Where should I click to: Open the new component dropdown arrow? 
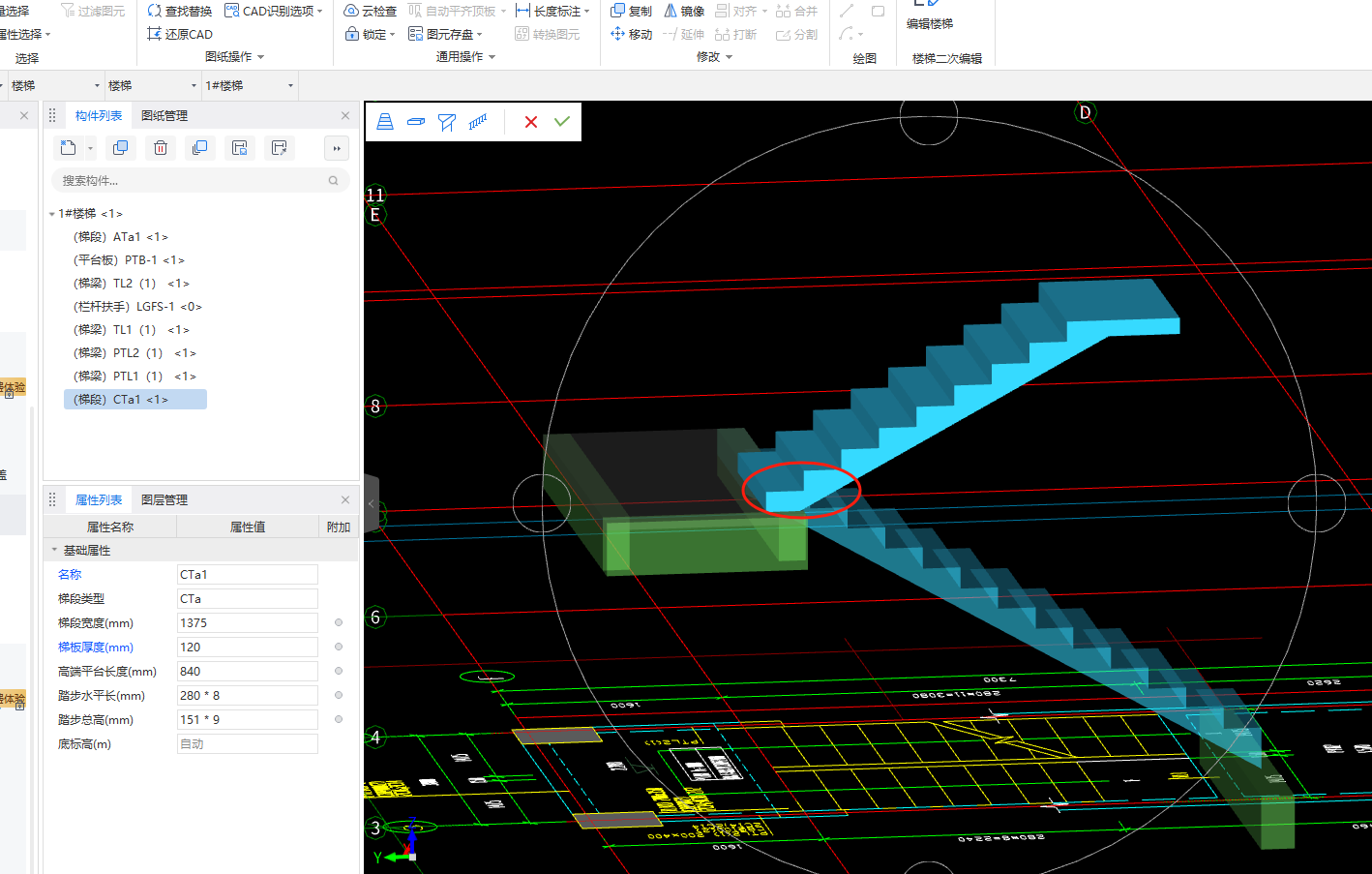click(90, 148)
